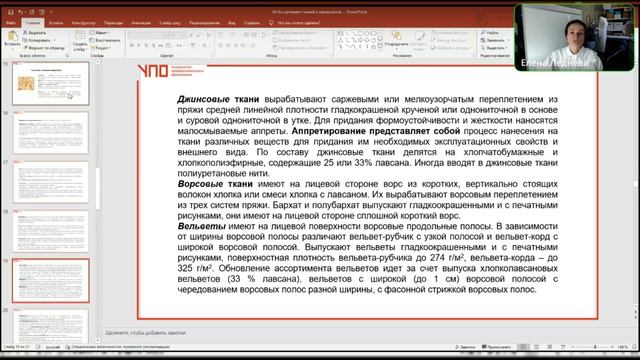Select slide 16 thumbnail
The image size is (640, 360).
click(51, 133)
